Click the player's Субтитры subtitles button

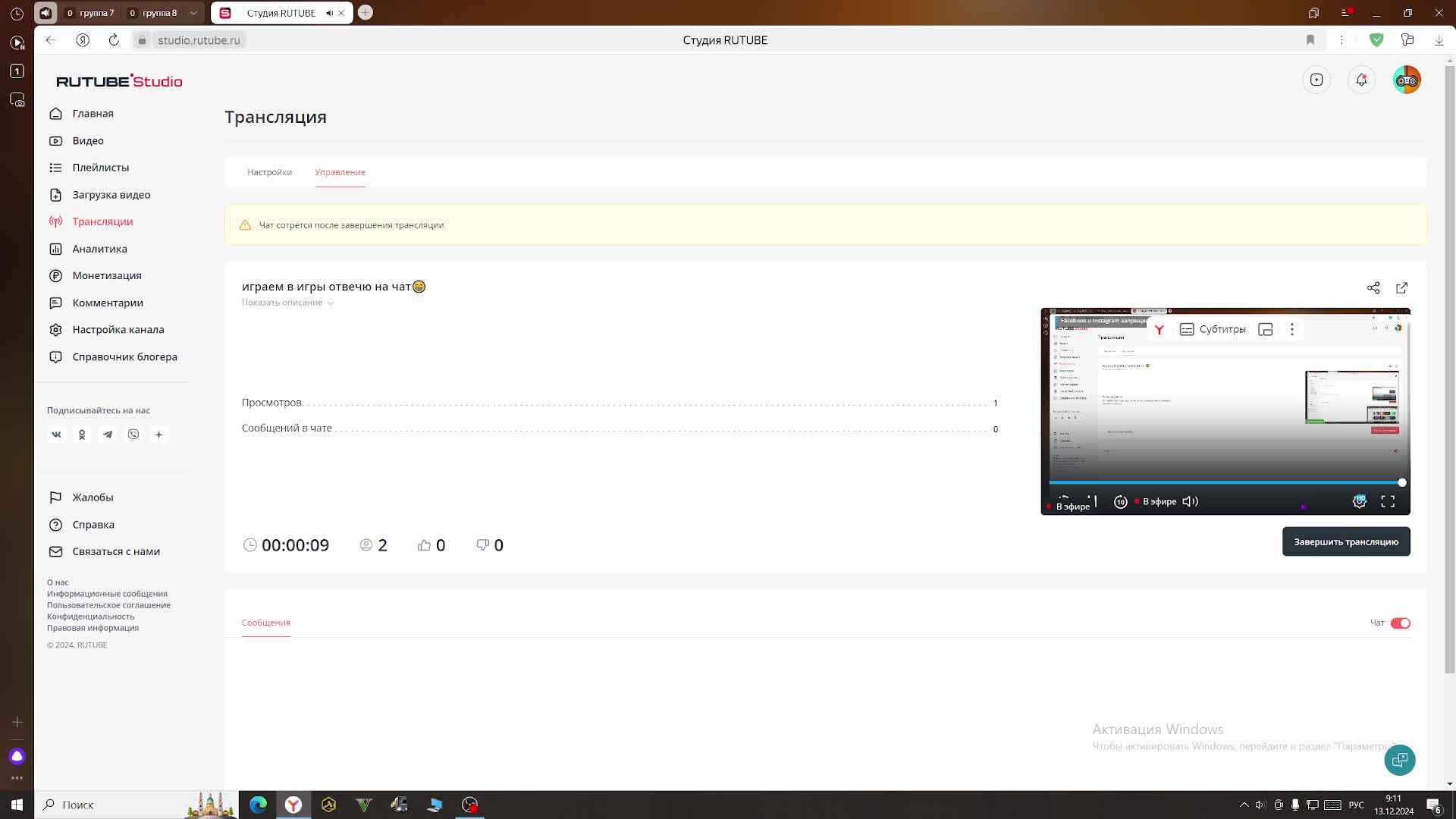point(1213,329)
